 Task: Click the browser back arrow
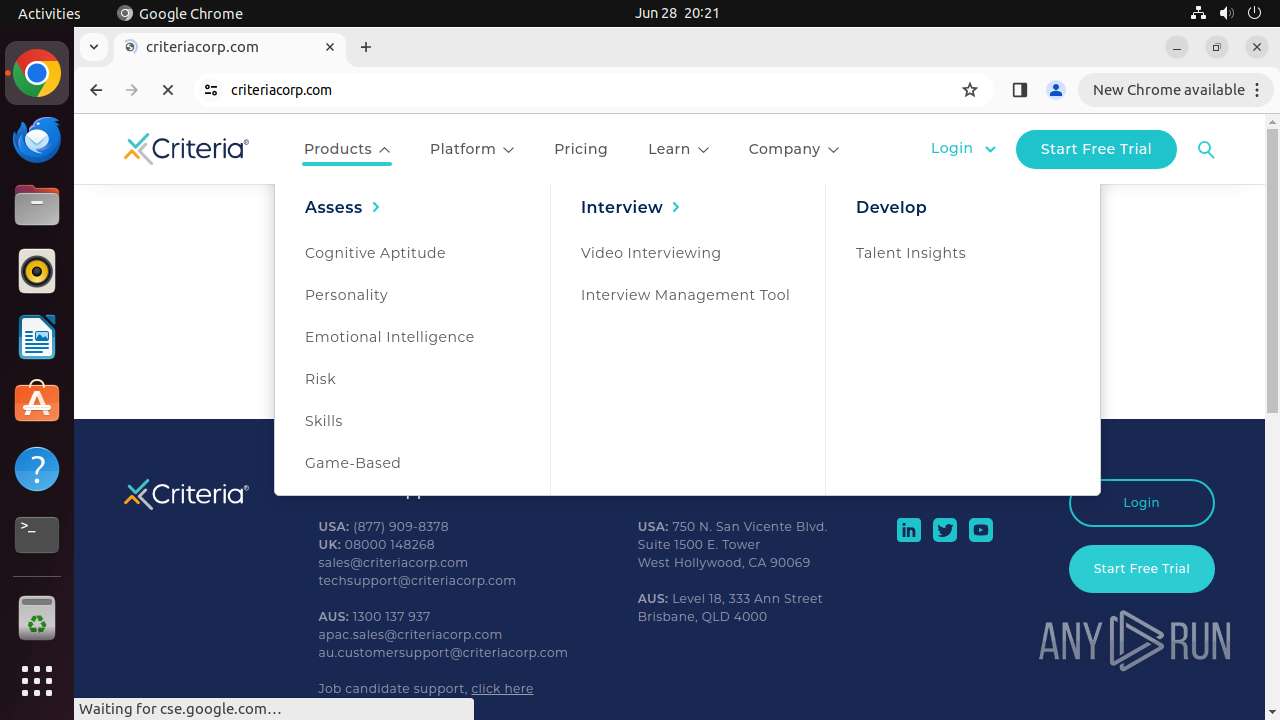(96, 90)
